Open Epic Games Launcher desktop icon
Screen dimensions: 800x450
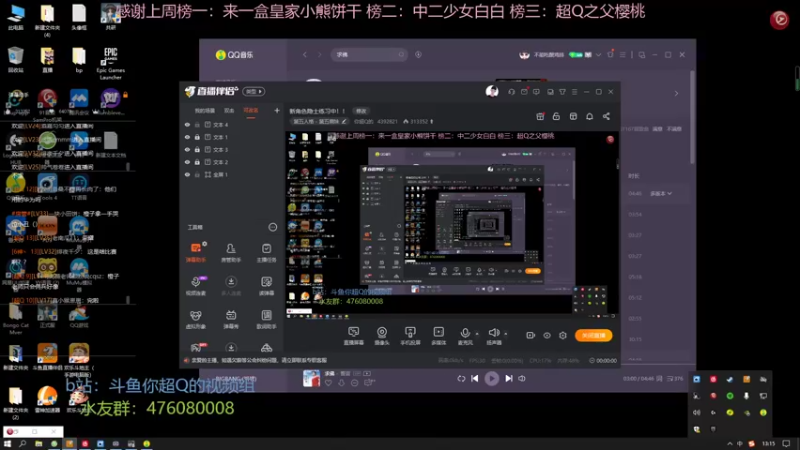(110, 63)
